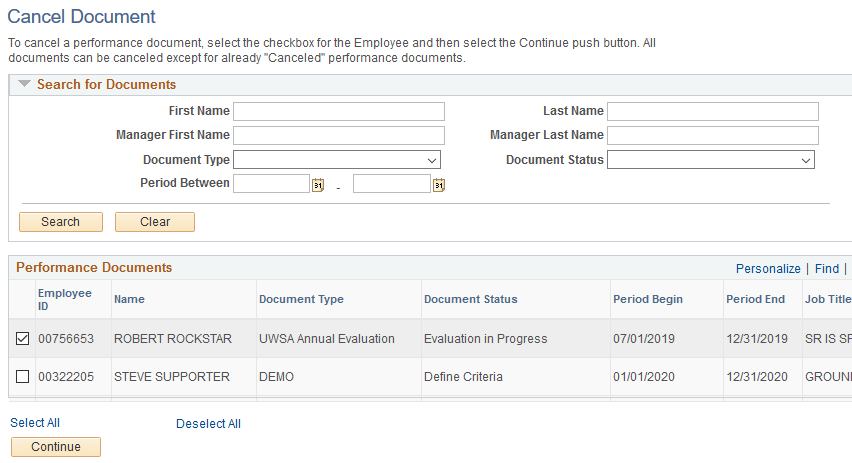The height and width of the screenshot is (463, 852).
Task: Click the 07/01/2019 period begin cell
Action: click(644, 339)
